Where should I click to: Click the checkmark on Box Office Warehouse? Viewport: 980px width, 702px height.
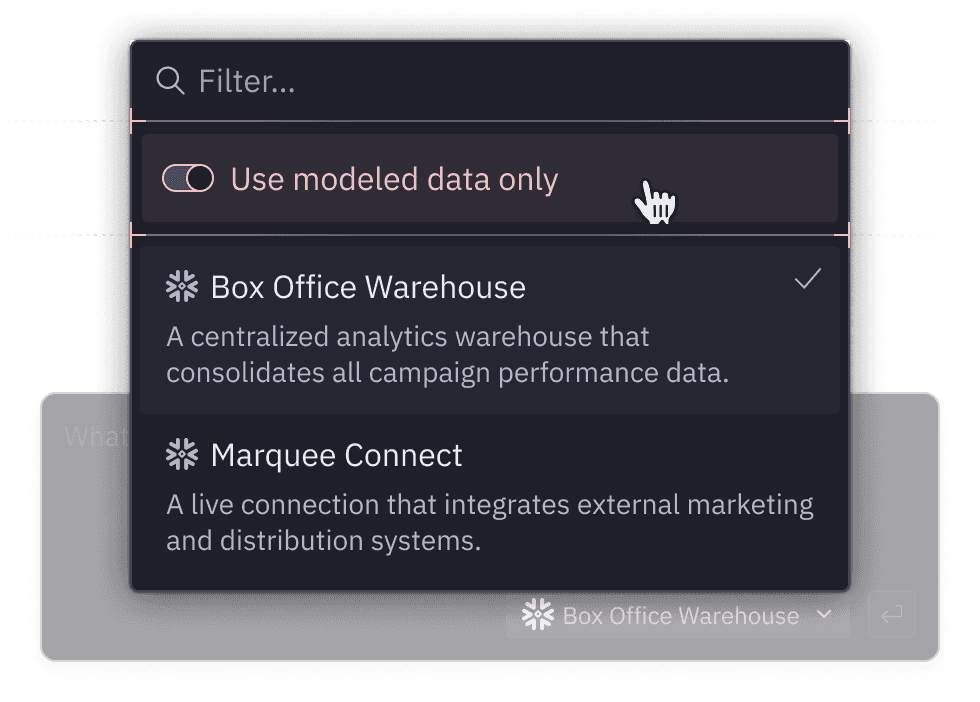[x=807, y=280]
